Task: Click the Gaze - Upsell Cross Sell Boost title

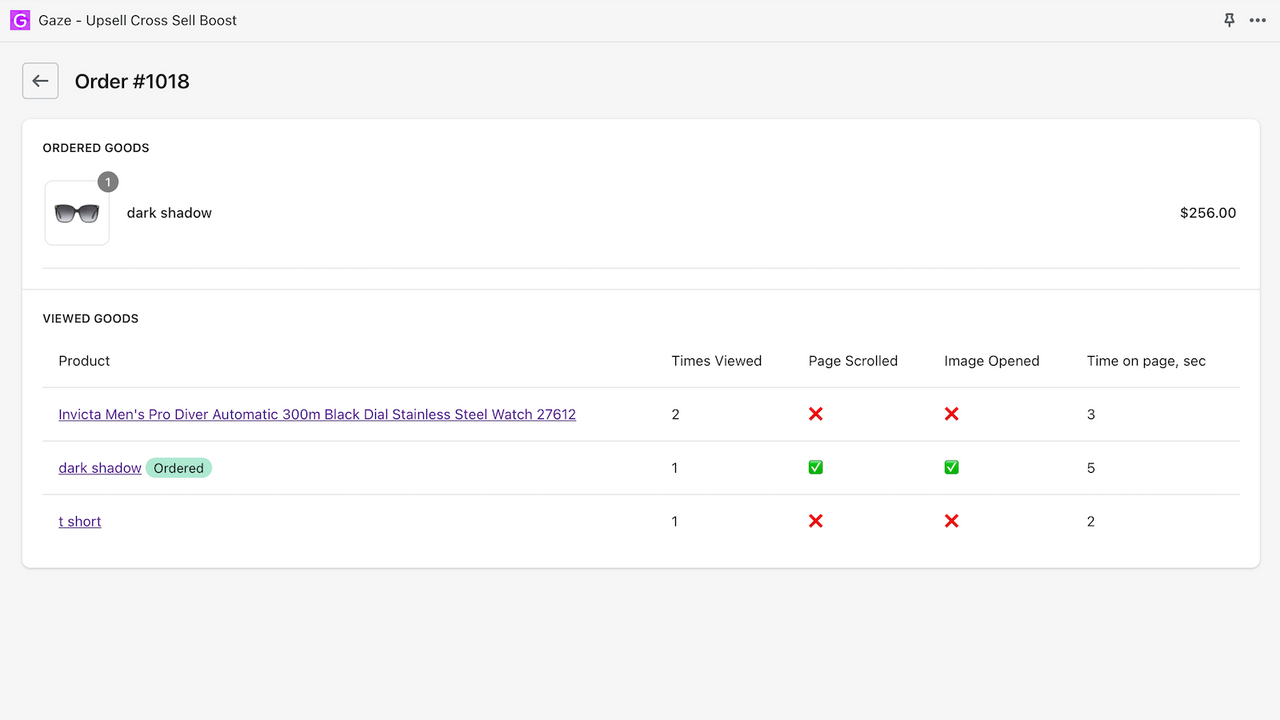Action: point(137,20)
